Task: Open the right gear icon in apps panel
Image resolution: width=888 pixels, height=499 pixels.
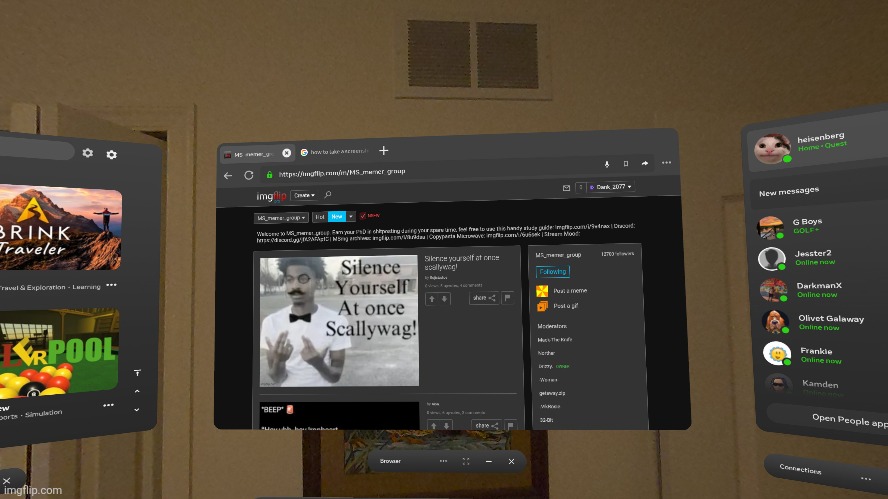Action: (x=112, y=154)
